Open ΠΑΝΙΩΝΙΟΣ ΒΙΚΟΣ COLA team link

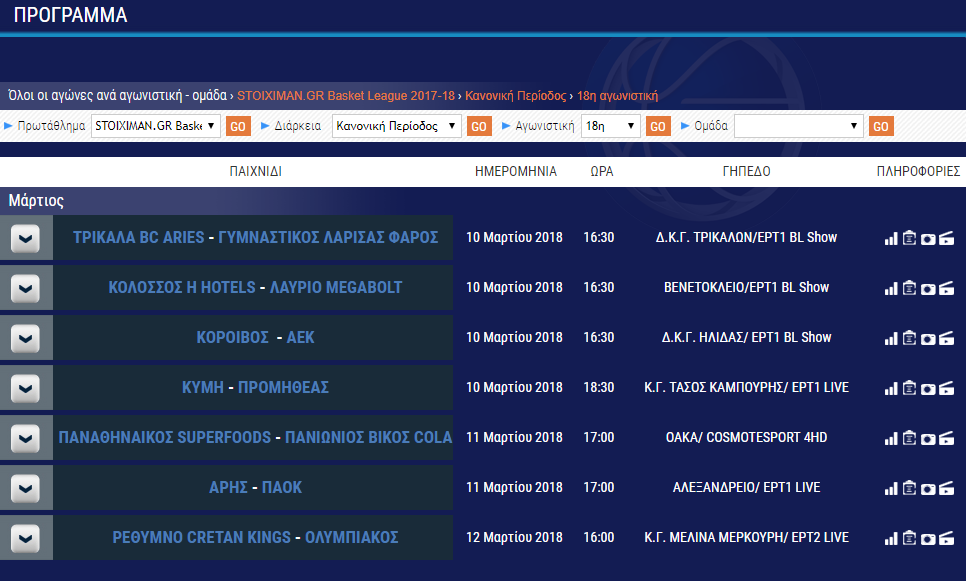tap(368, 437)
